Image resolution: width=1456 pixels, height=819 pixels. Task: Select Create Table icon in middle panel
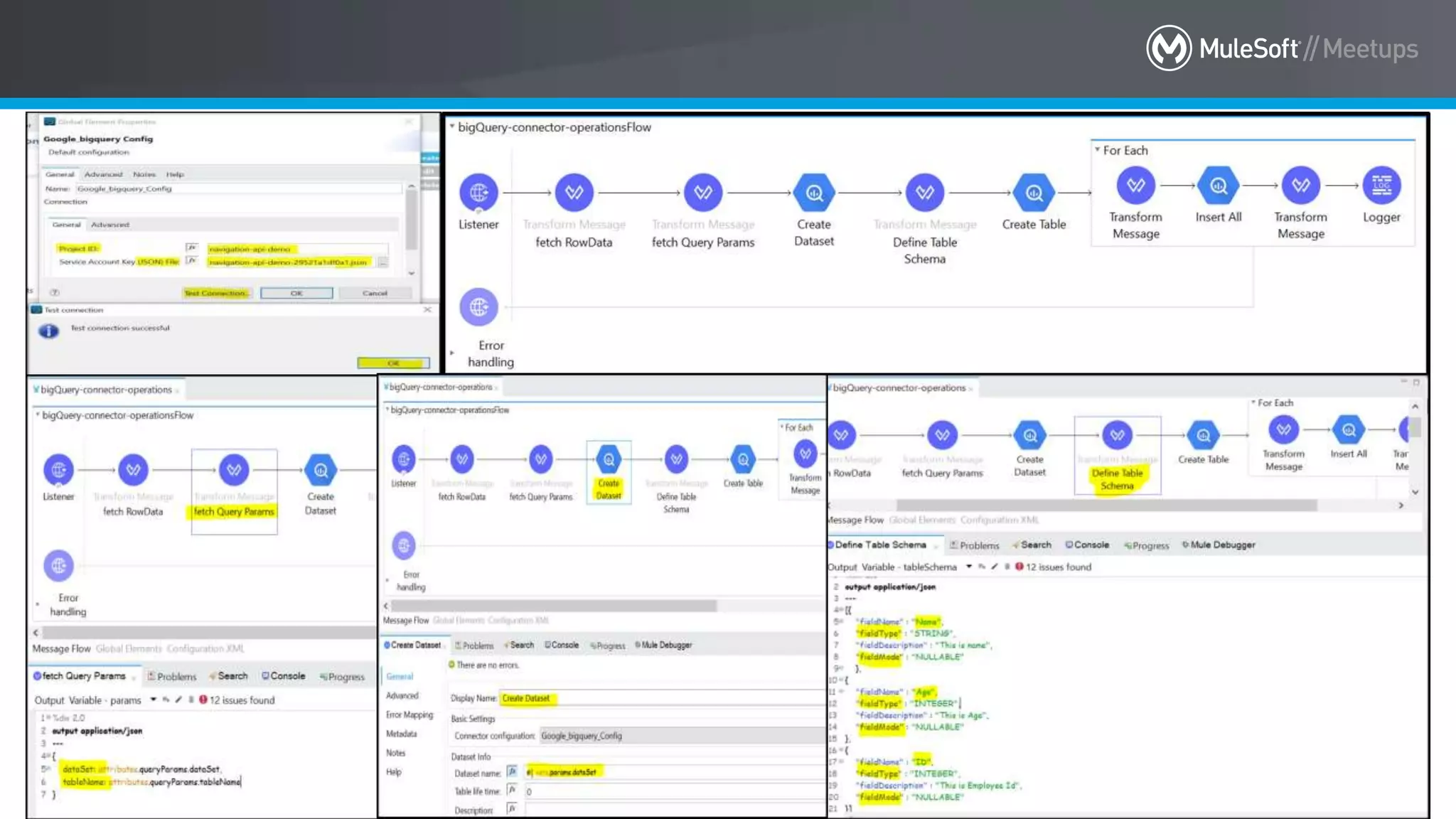pyautogui.click(x=743, y=459)
